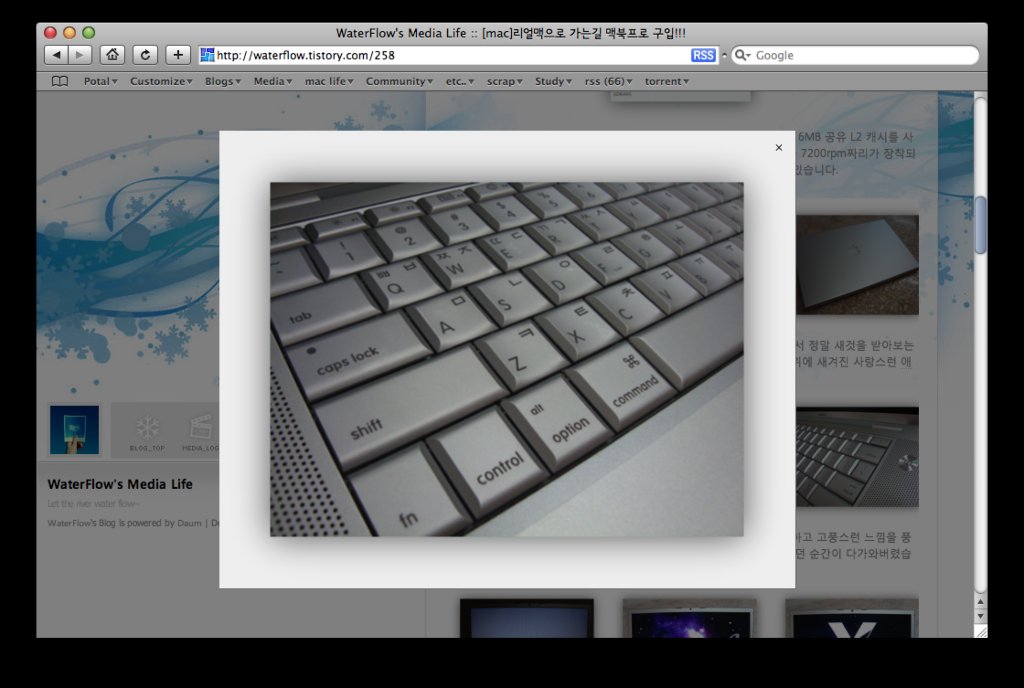The height and width of the screenshot is (688, 1024).
Task: Expand the Media bookmarks folder
Action: 273,82
